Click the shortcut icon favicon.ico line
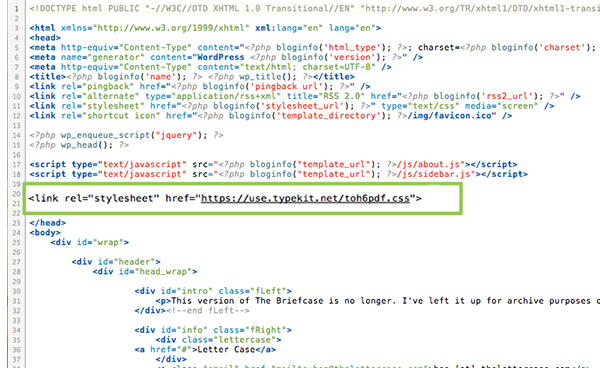The height and width of the screenshot is (368, 600). pos(271,116)
